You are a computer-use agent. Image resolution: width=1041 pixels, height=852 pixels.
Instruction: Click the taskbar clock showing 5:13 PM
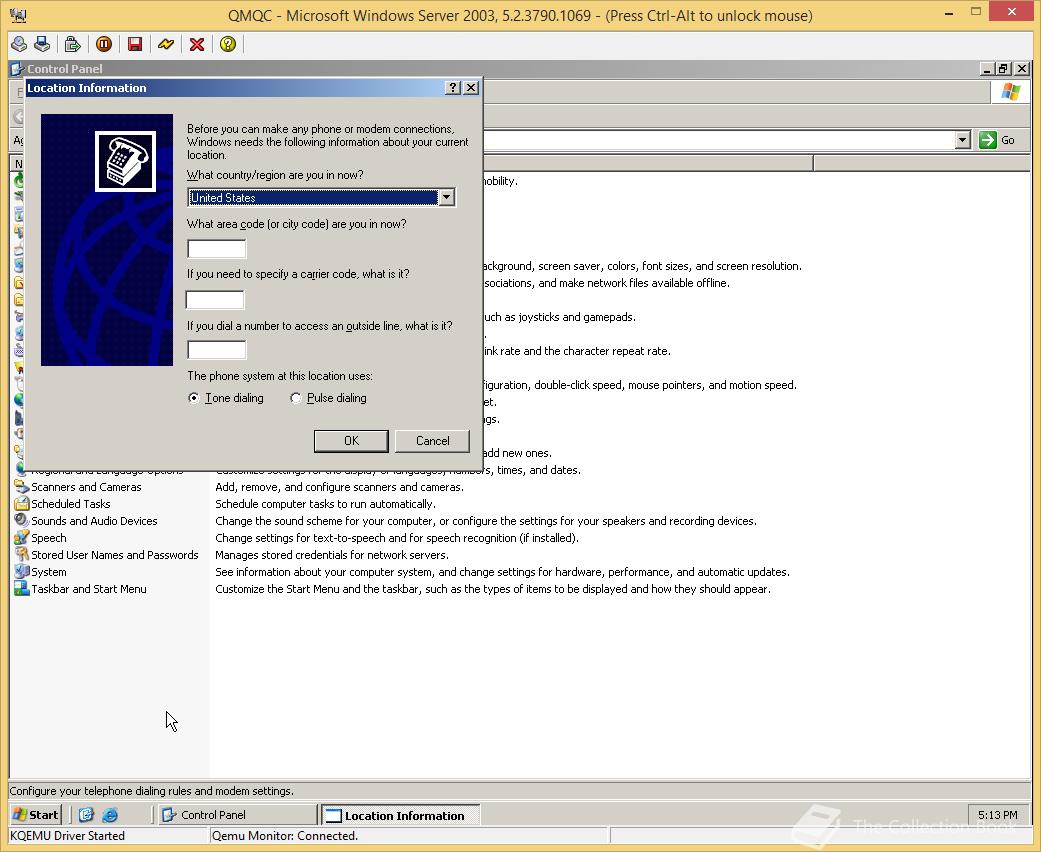(x=997, y=815)
